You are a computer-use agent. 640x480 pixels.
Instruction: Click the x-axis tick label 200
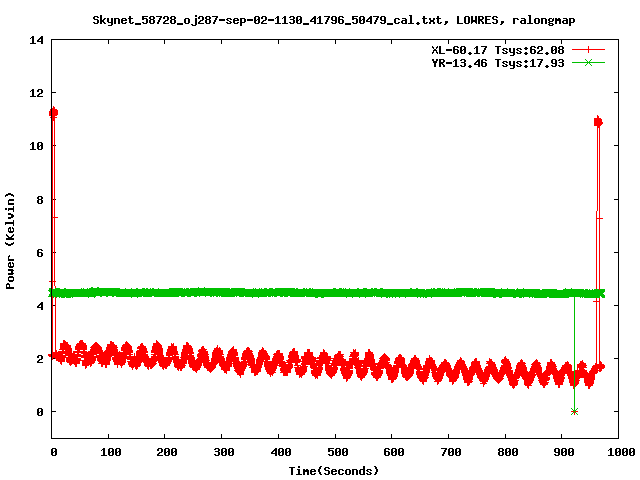coord(167,452)
